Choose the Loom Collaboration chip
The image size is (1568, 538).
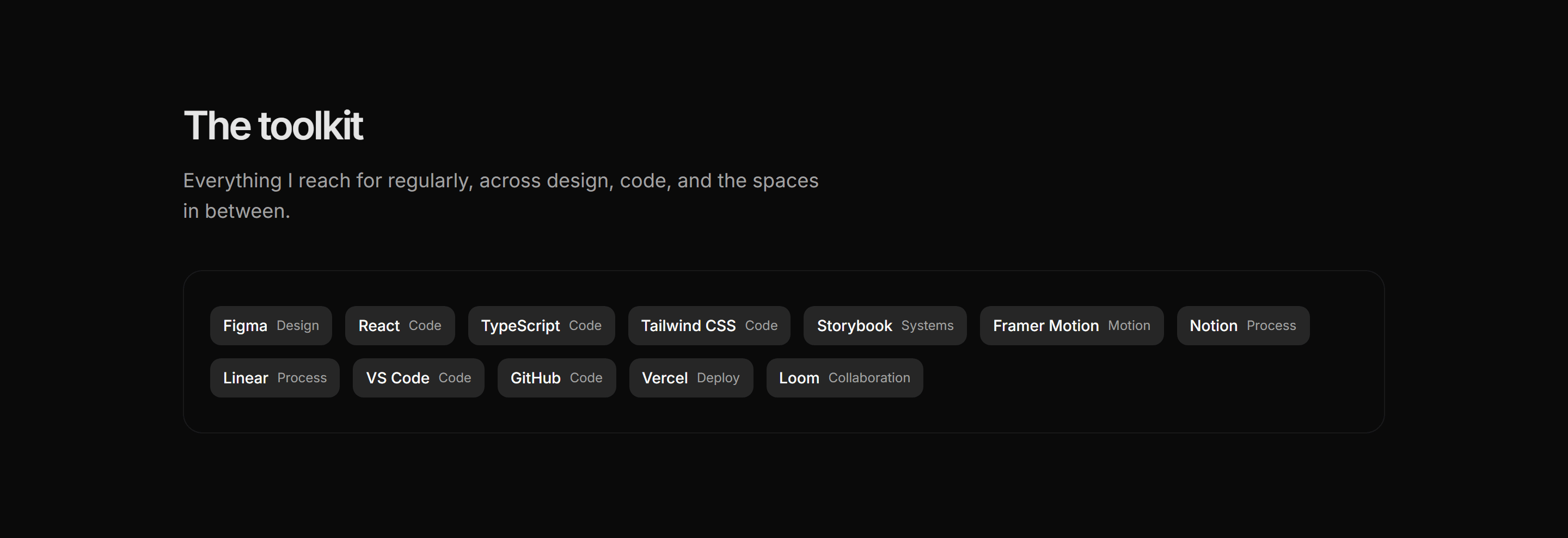point(844,378)
